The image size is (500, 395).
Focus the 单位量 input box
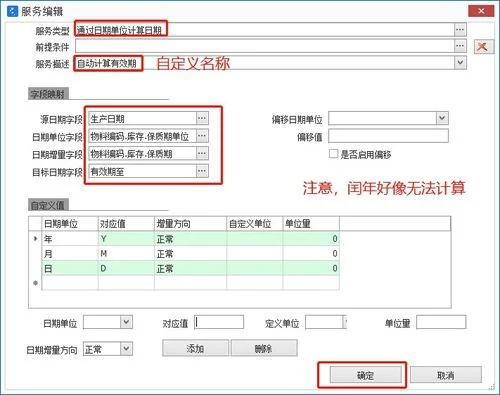[x=441, y=322]
